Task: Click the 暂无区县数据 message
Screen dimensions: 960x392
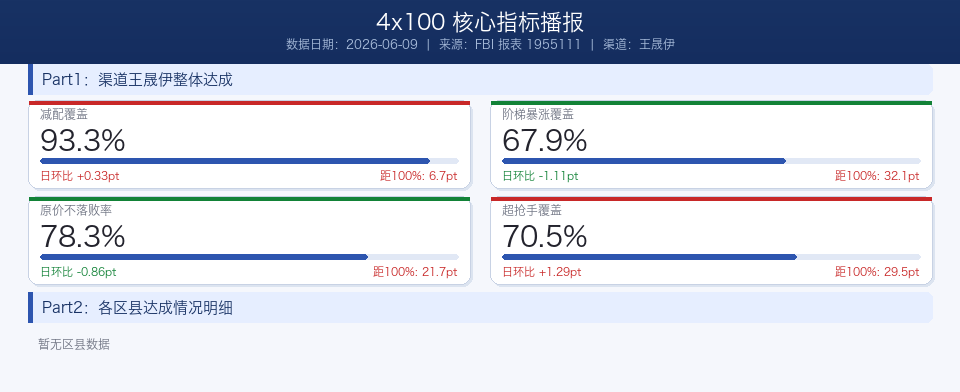Action: pyautogui.click(x=74, y=344)
